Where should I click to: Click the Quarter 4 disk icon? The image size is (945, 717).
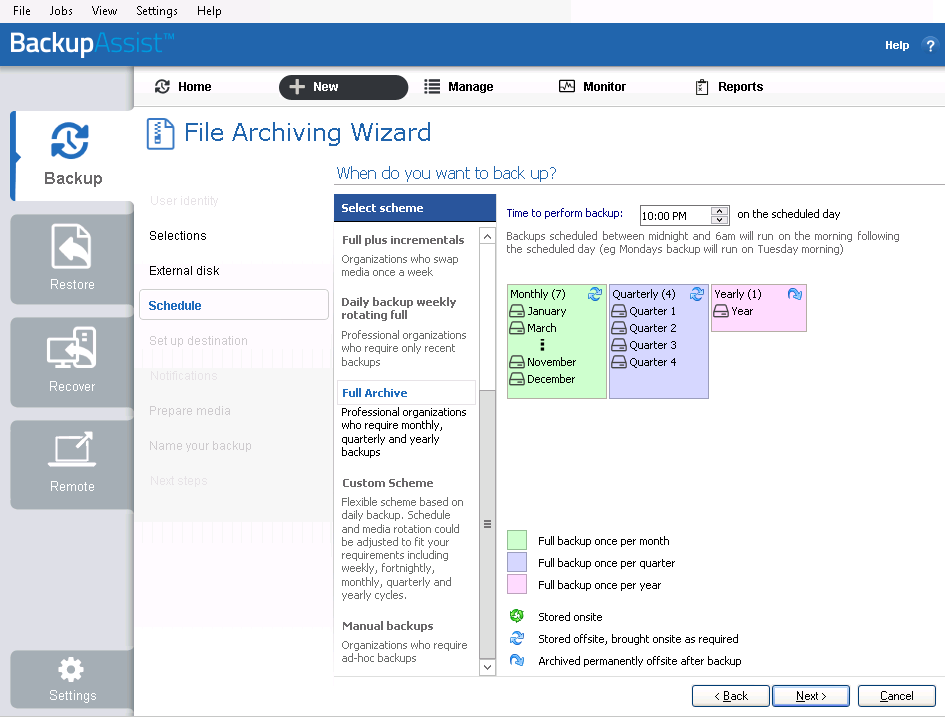[x=619, y=362]
